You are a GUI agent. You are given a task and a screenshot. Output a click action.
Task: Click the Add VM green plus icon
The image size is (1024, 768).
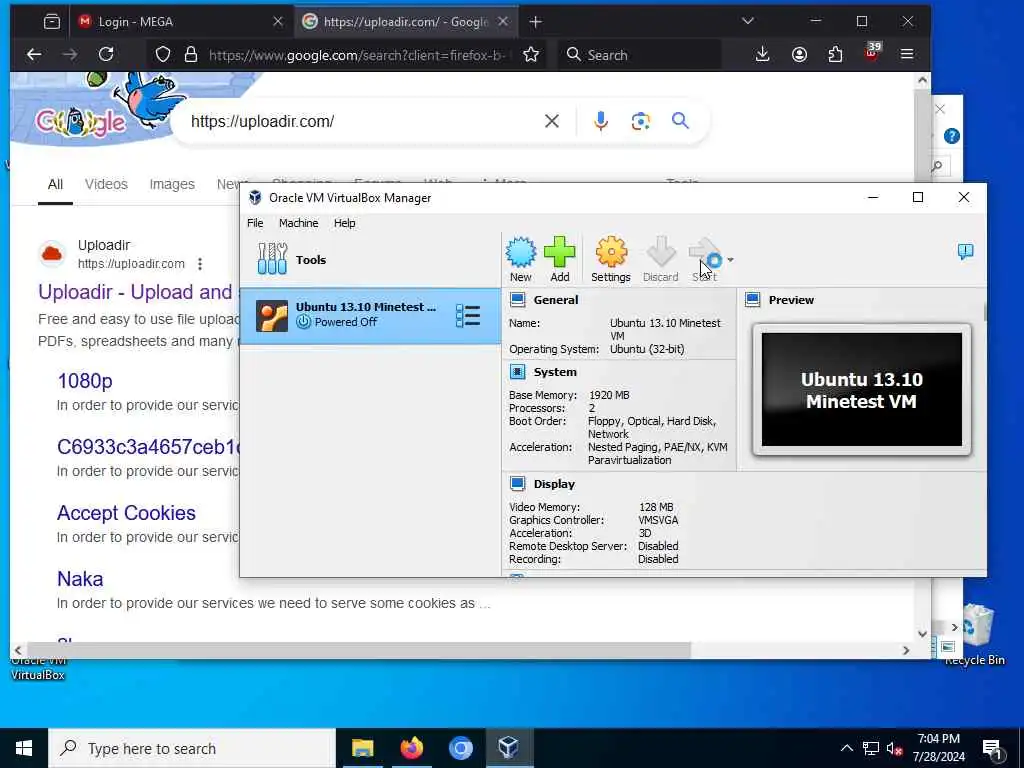click(560, 259)
